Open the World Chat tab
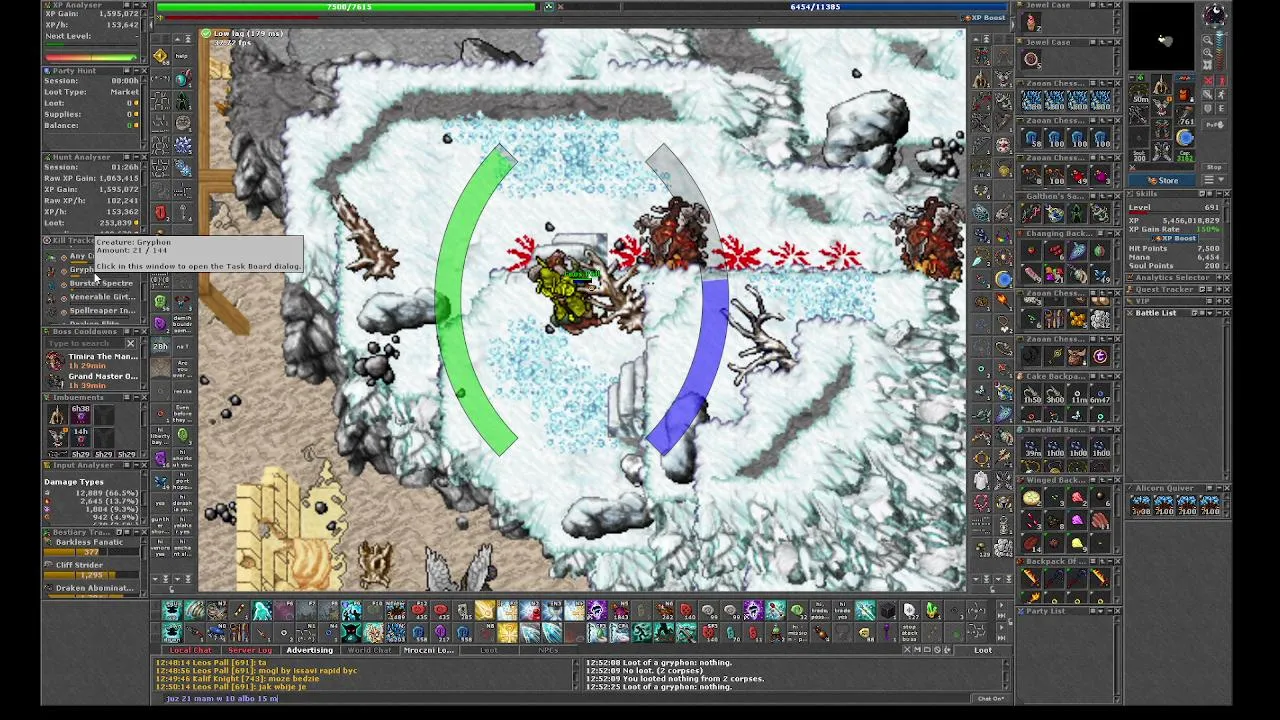 click(x=370, y=650)
